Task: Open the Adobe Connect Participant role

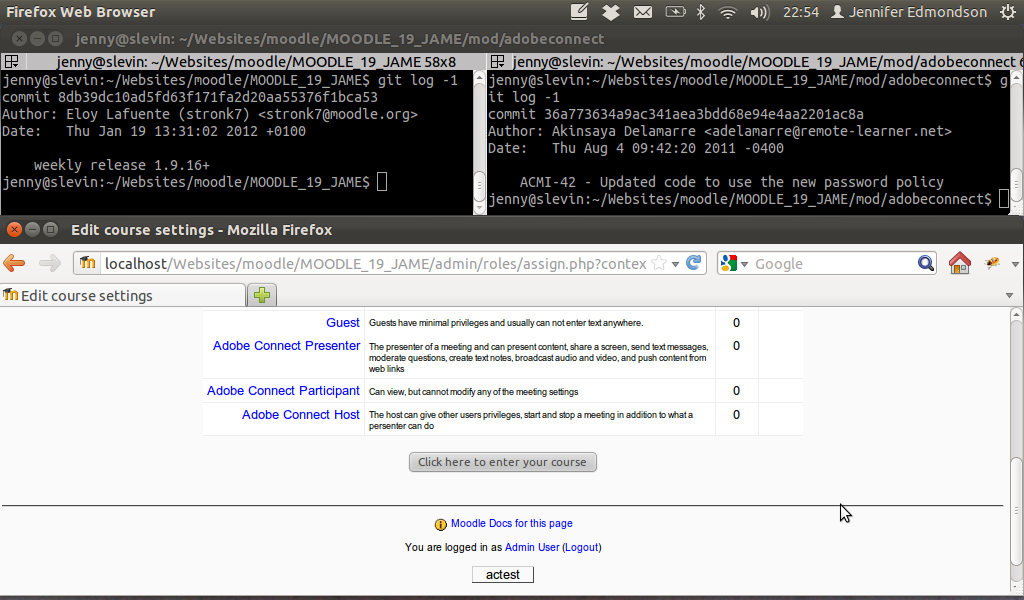Action: [283, 390]
